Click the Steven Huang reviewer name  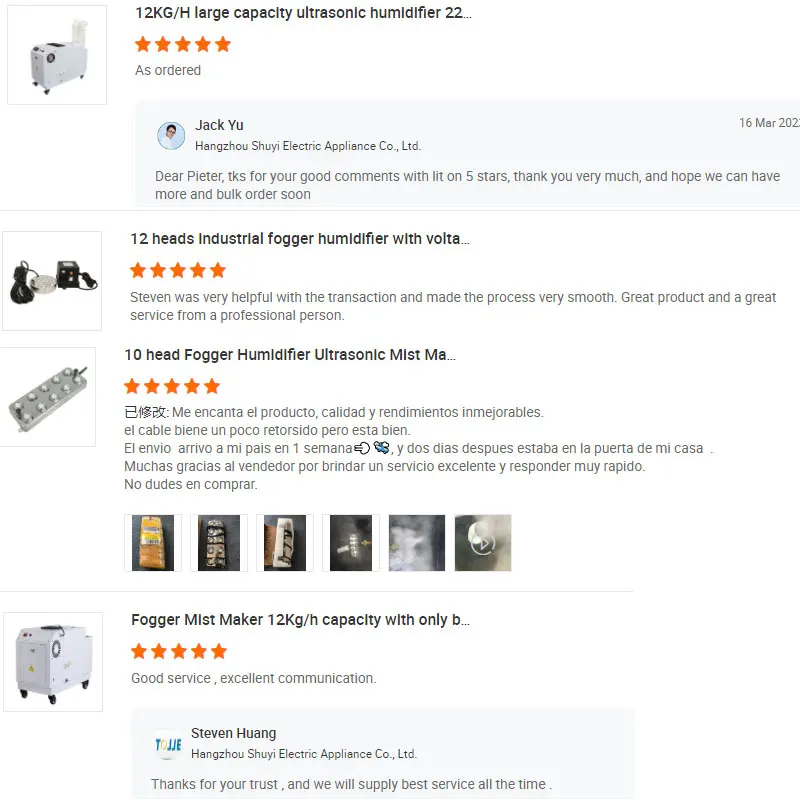tap(234, 733)
